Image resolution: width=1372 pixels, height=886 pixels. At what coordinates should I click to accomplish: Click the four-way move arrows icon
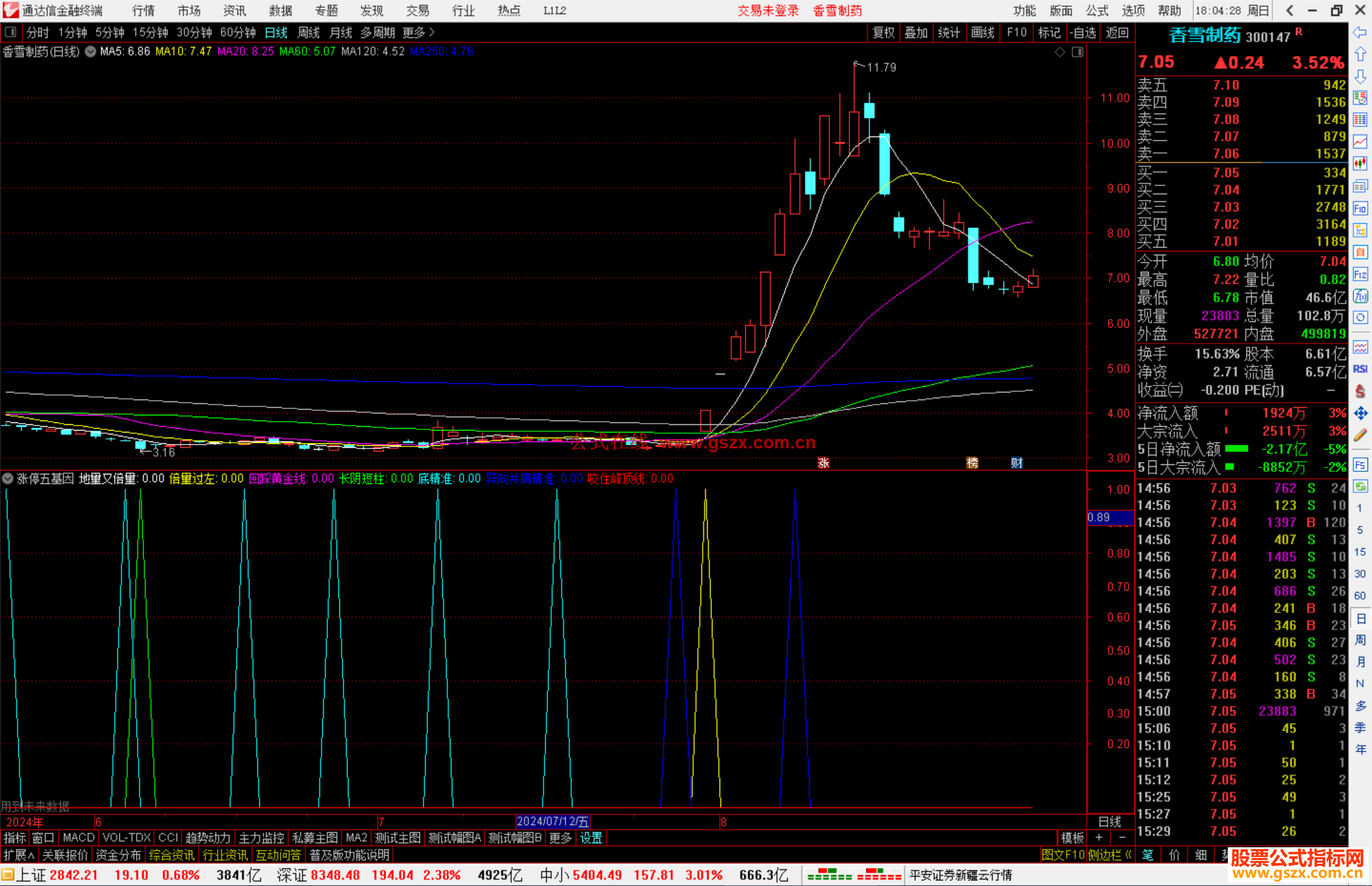coord(1360,413)
